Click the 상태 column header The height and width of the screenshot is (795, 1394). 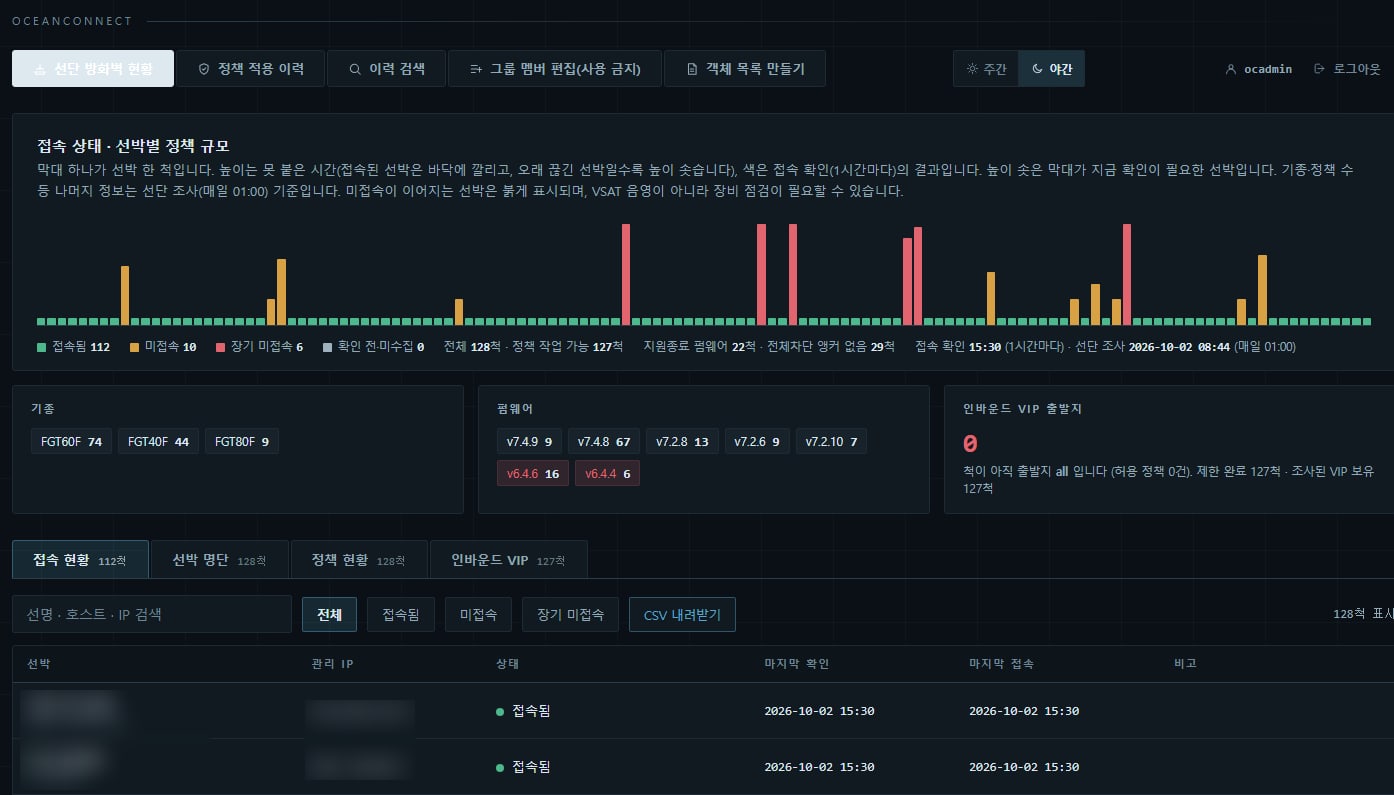point(507,664)
